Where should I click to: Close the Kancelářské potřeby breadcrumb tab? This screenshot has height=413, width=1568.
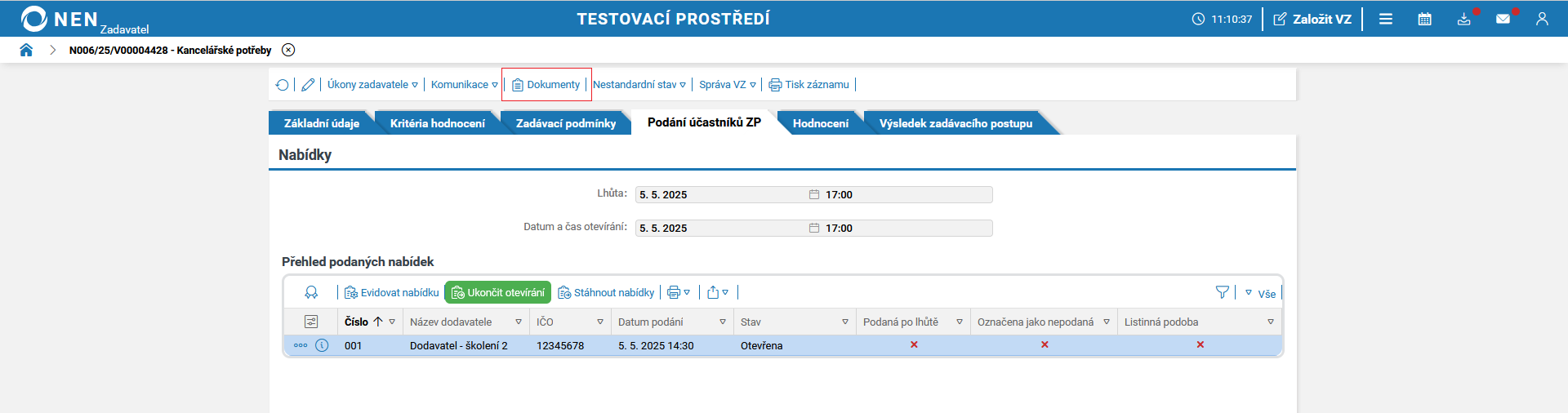(x=288, y=50)
